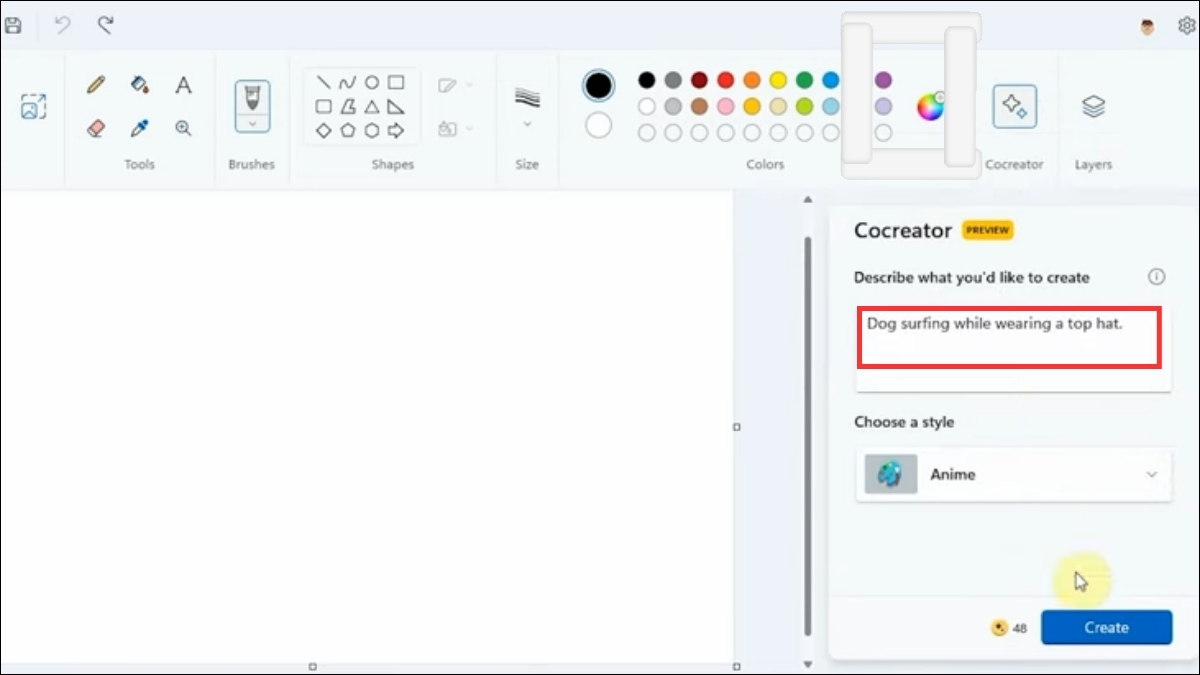This screenshot has width=1200, height=675.
Task: Click the scrollbar up arrow
Action: pyautogui.click(x=808, y=201)
